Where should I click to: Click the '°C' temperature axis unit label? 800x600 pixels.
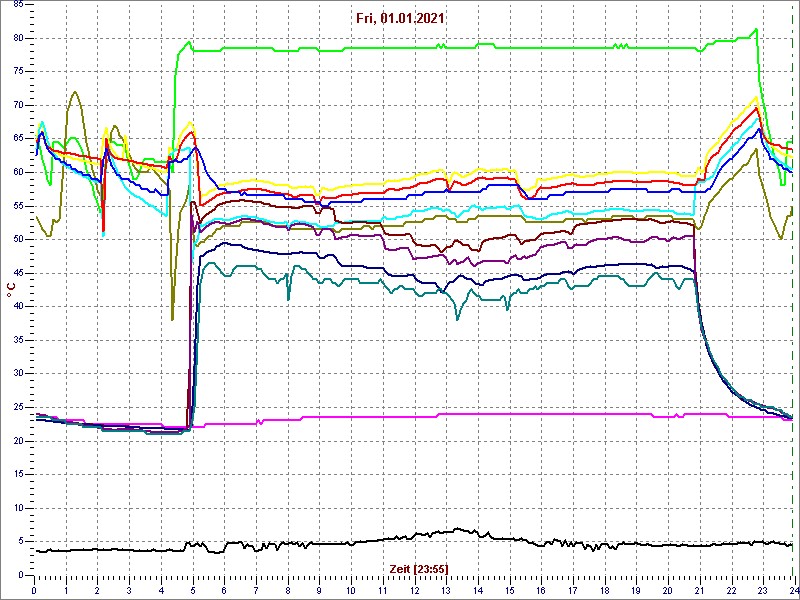coord(11,291)
